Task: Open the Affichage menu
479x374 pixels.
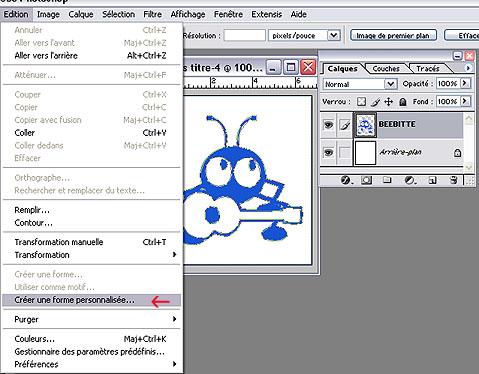Action: 188,14
